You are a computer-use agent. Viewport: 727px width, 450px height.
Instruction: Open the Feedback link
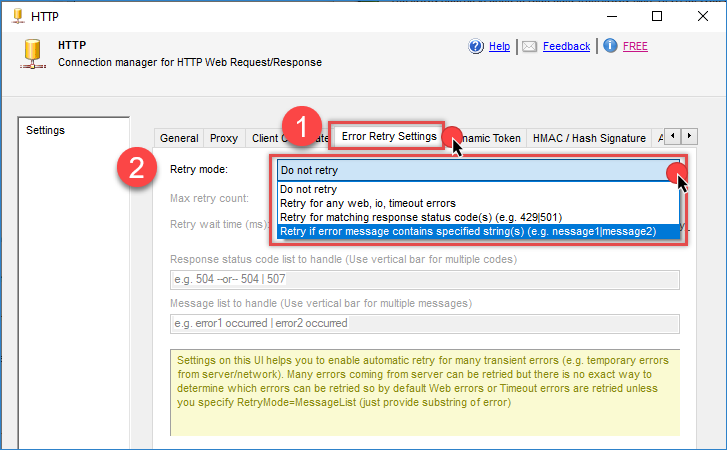click(x=566, y=46)
